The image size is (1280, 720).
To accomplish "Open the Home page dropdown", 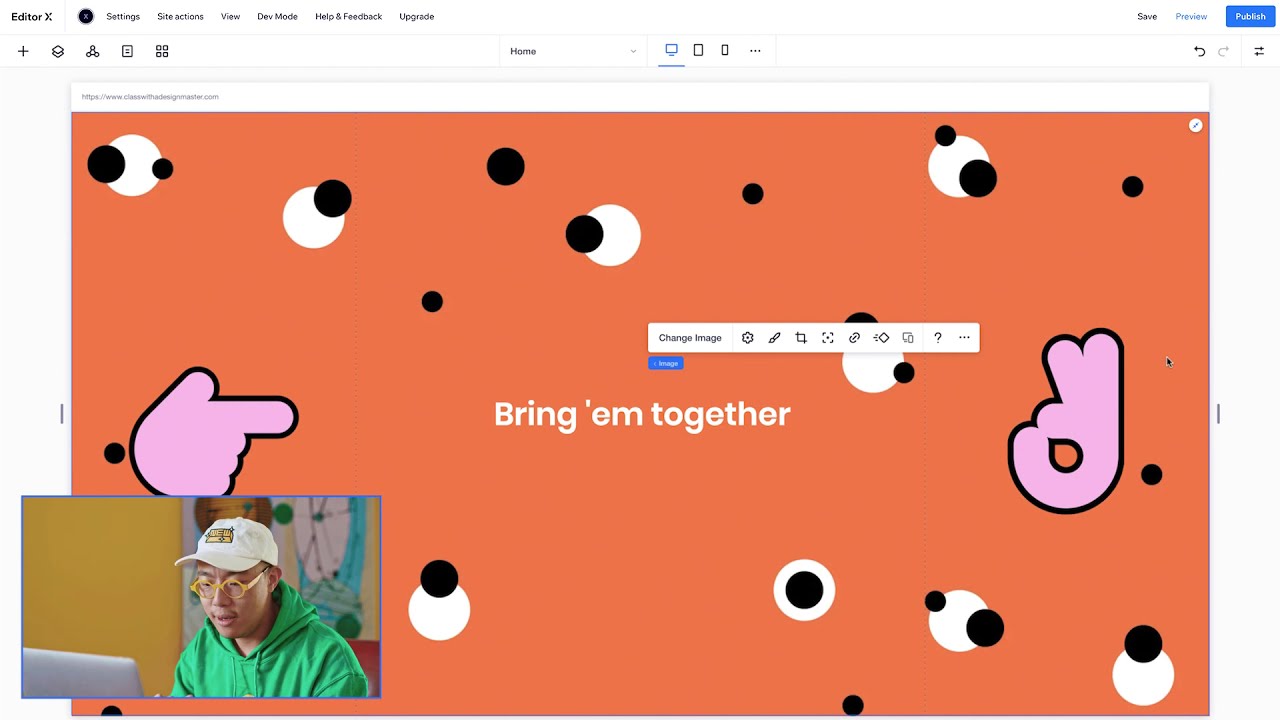I will pos(573,51).
